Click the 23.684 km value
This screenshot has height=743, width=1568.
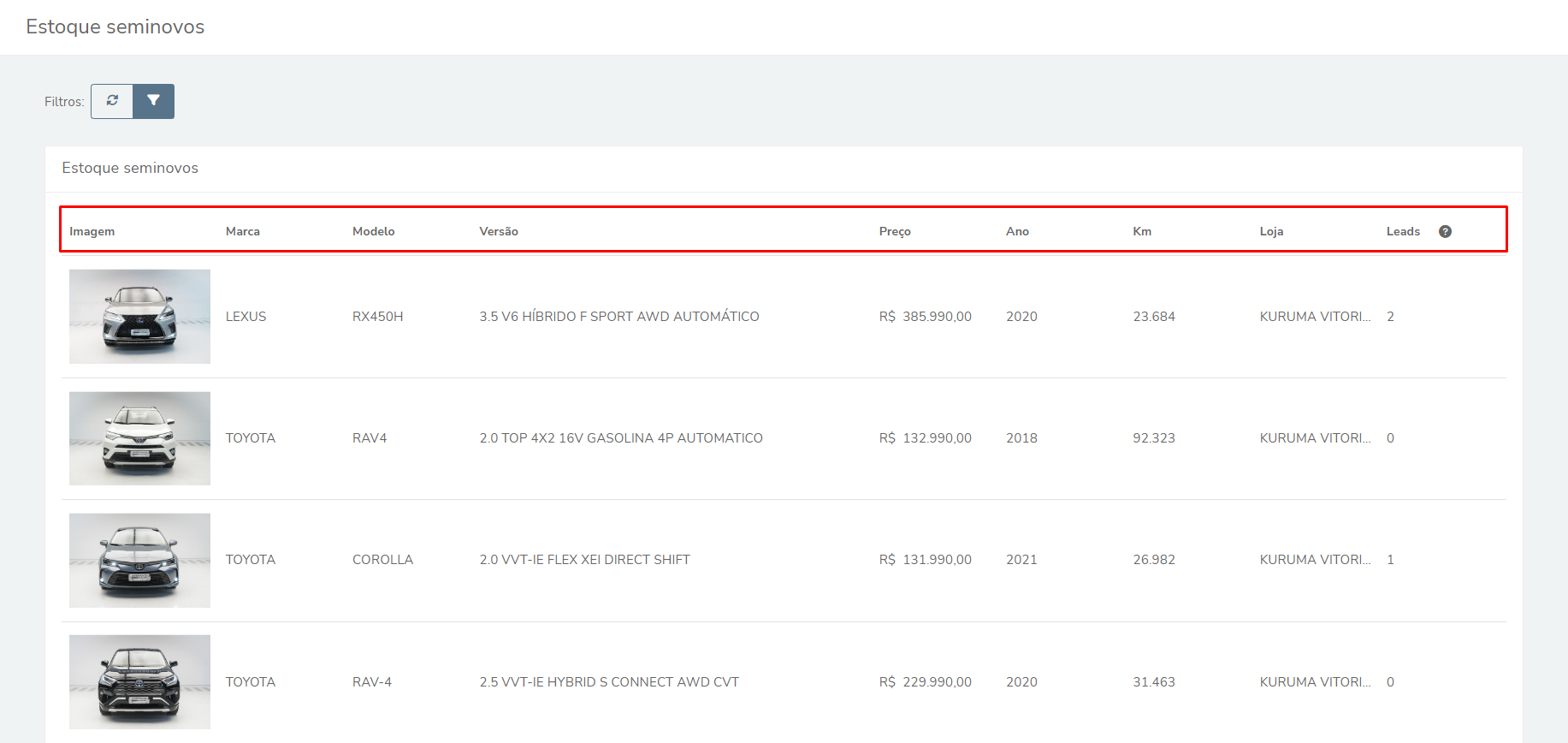pyautogui.click(x=1154, y=317)
